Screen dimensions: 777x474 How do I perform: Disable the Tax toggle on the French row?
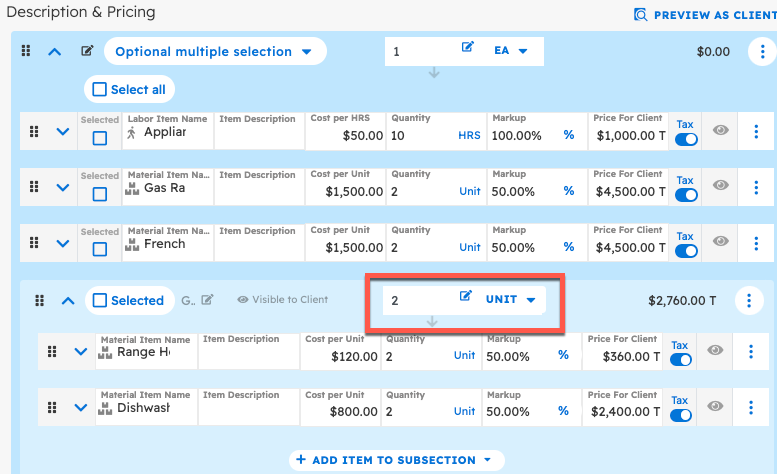[x=685, y=251]
